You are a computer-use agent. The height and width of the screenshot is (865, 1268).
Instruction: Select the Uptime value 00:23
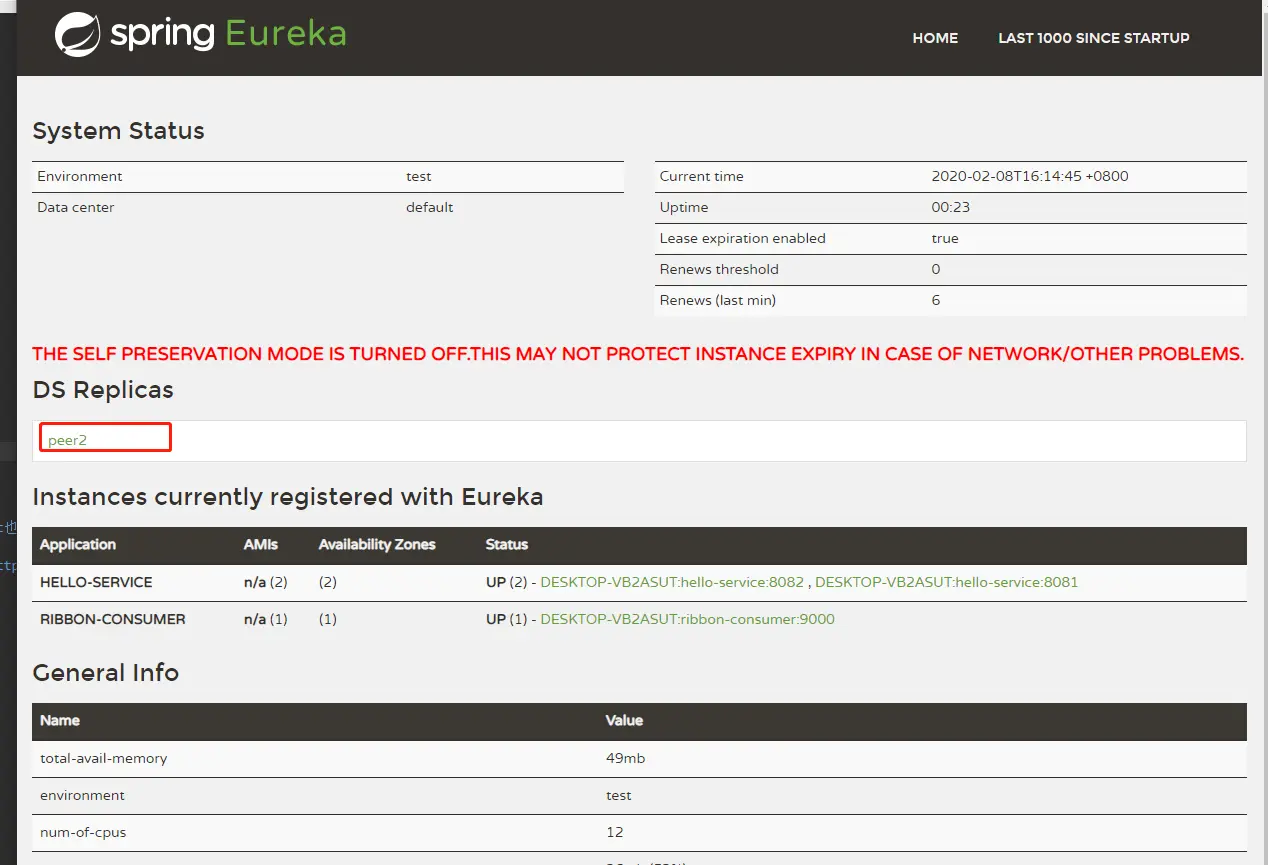click(951, 207)
